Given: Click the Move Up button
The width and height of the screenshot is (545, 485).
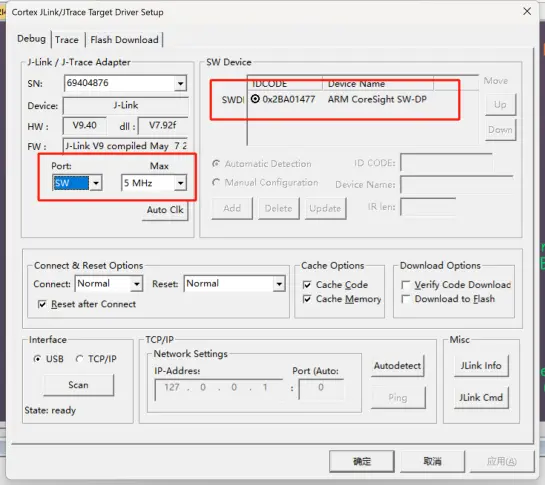Looking at the screenshot, I should pyautogui.click(x=500, y=104).
